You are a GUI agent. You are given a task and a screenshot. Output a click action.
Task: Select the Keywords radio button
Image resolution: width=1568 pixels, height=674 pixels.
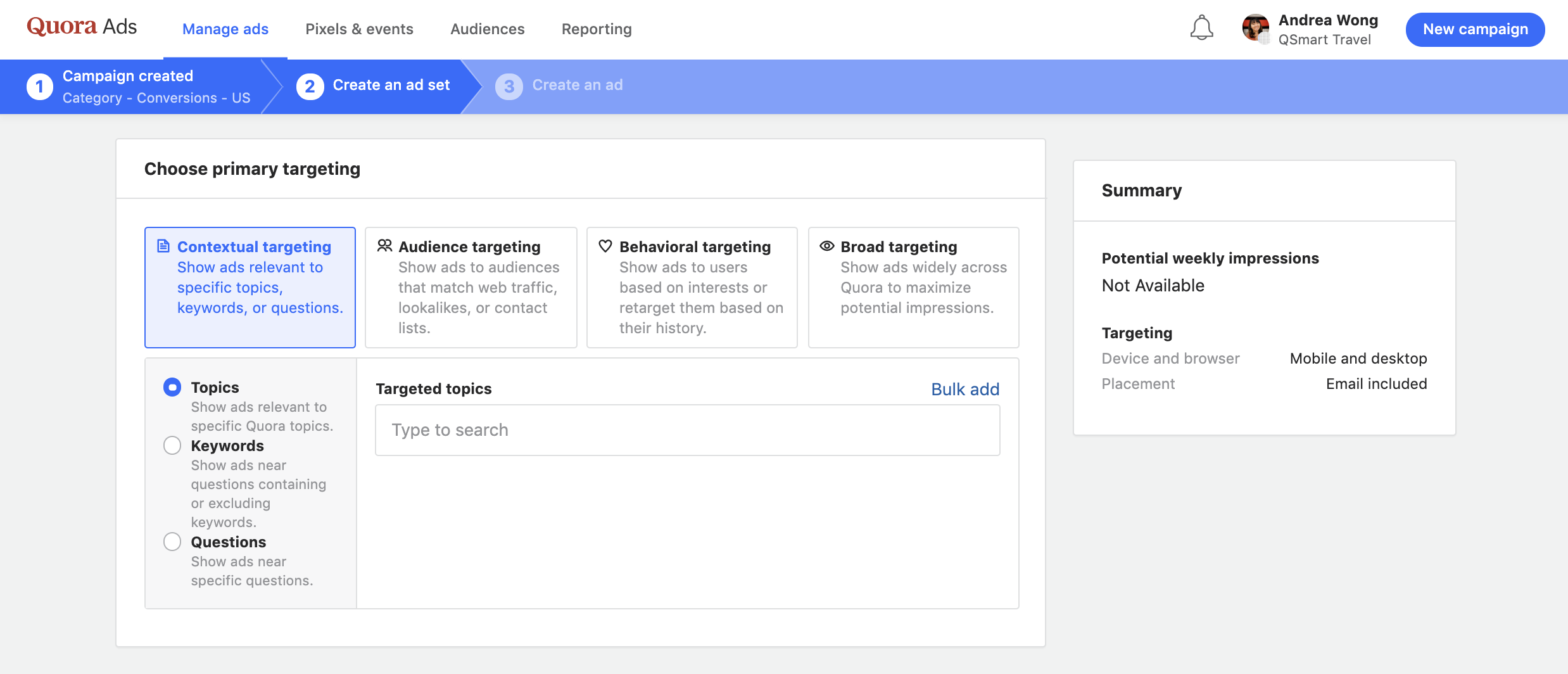coord(172,445)
